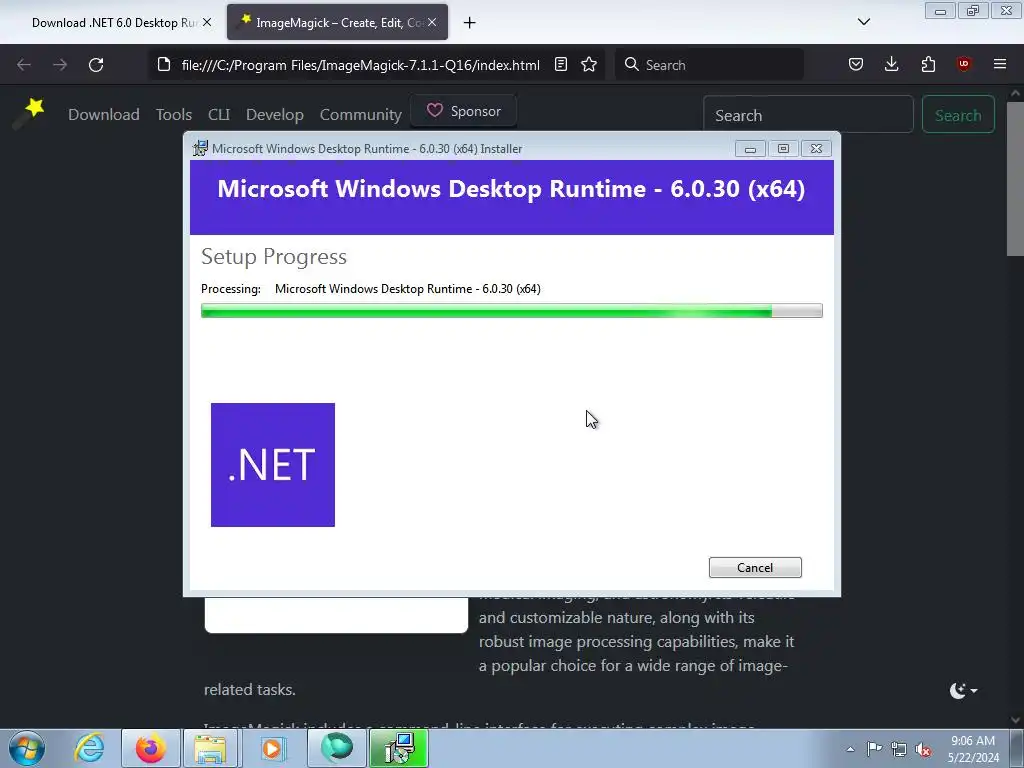Close the ImageMagick tab
1024x768 pixels.
(x=432, y=22)
